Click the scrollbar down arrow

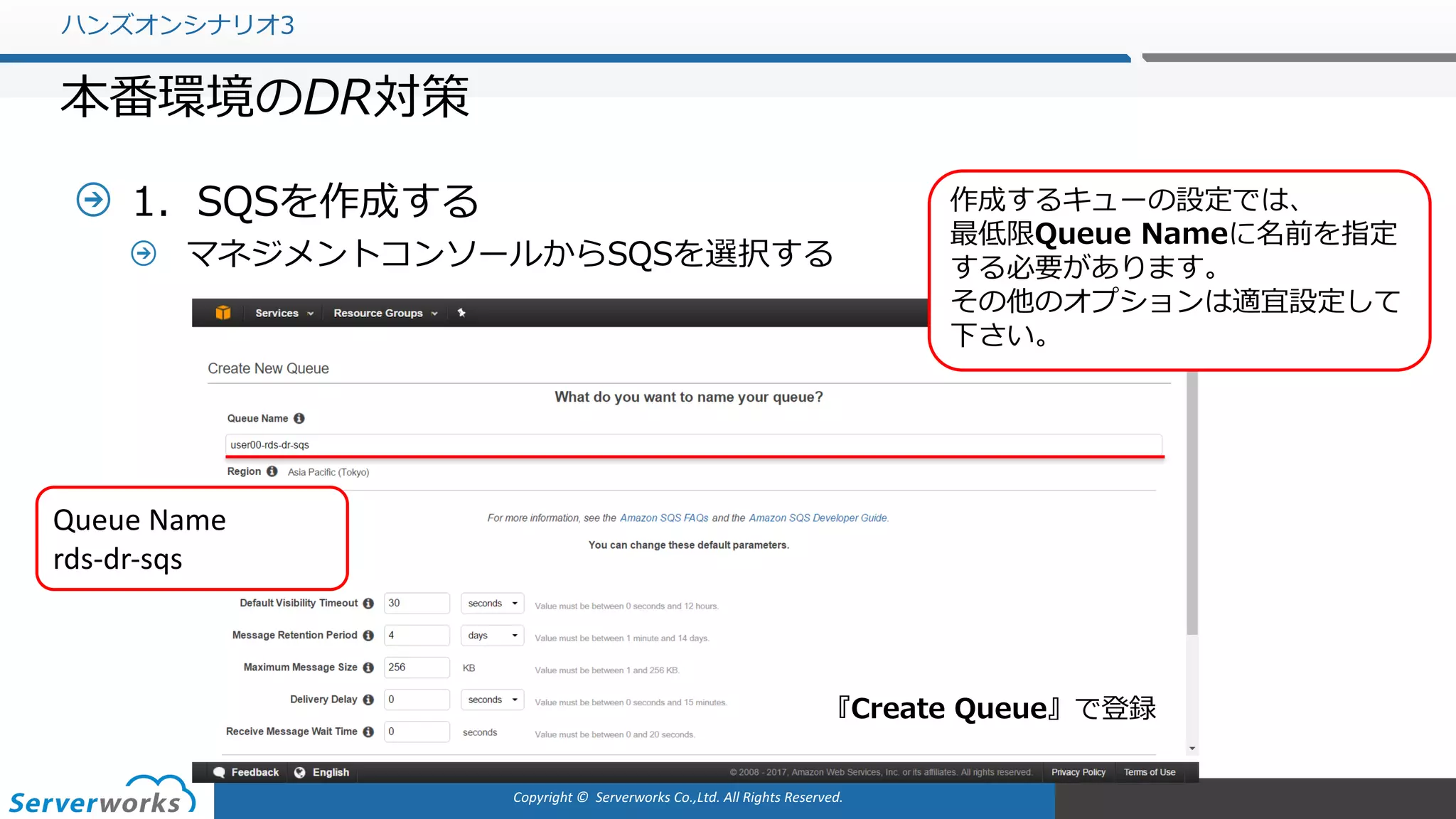tap(1192, 749)
